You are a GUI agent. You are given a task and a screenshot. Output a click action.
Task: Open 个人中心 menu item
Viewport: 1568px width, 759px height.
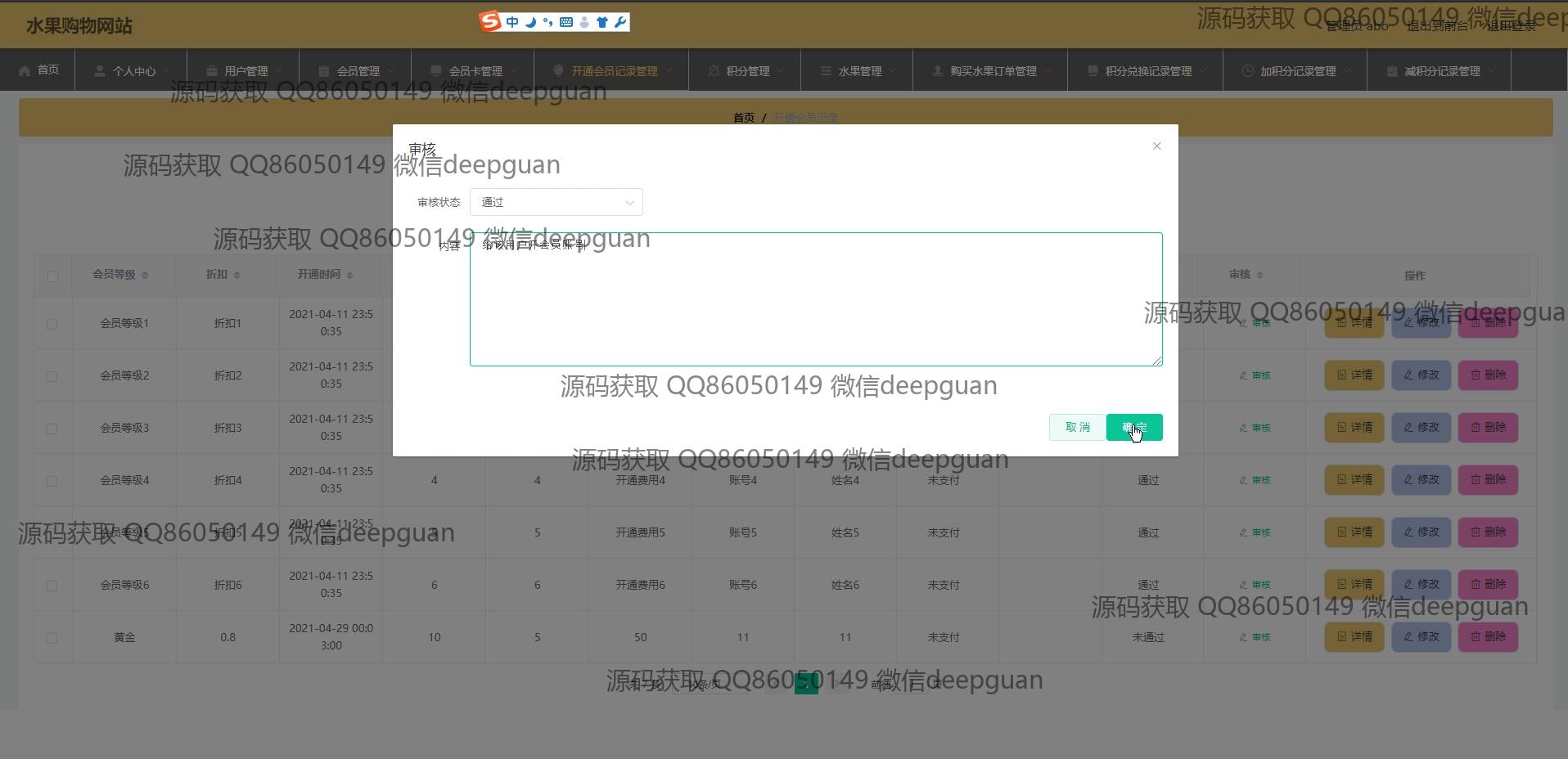pos(133,71)
